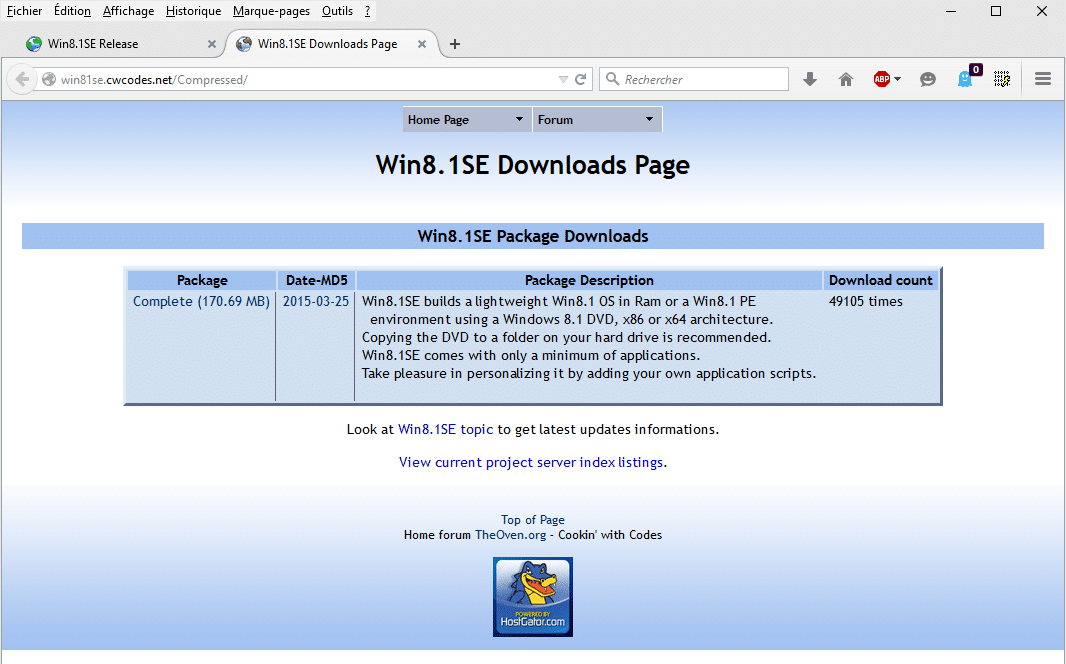Maximize the browser window
Screen dimensions: 1066x664
996,11
